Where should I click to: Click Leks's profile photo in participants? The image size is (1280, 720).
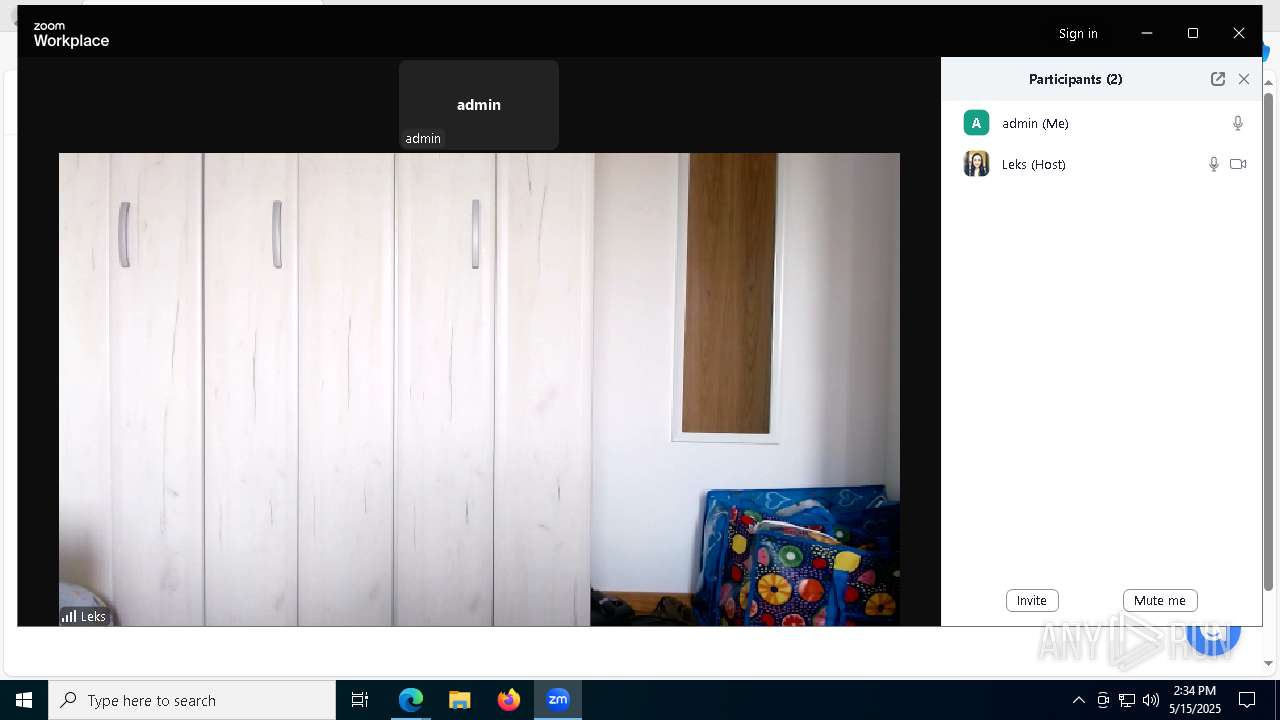coord(976,164)
